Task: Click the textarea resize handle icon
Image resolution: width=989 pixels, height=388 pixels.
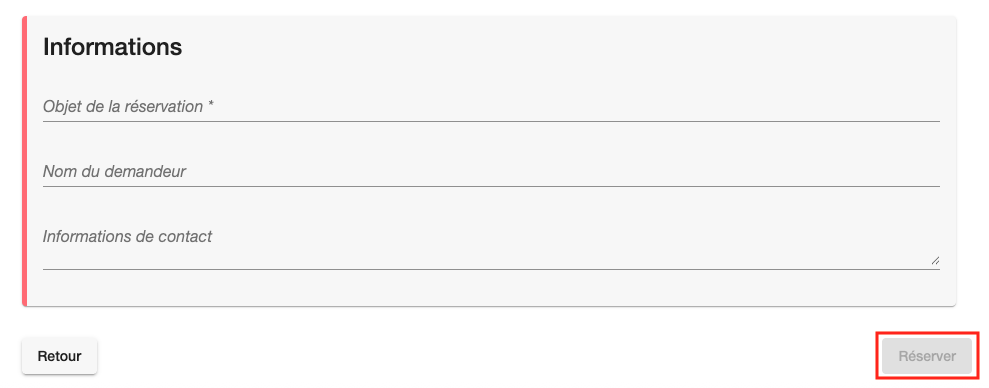Action: point(935,261)
